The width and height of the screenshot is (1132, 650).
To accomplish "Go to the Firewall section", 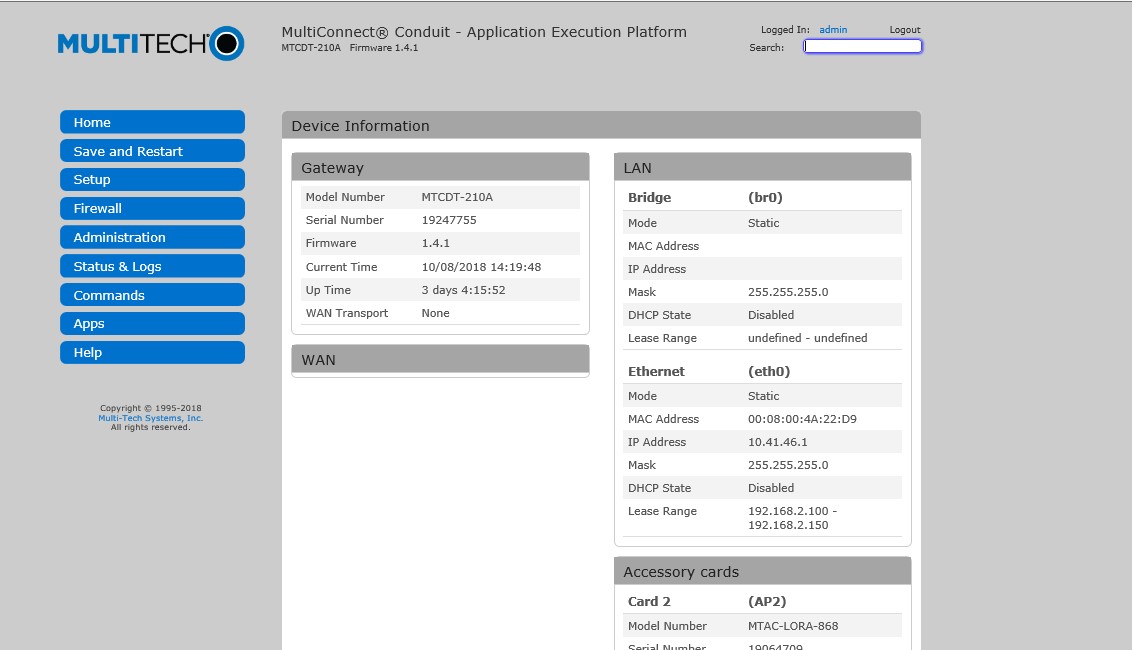I will (x=152, y=208).
